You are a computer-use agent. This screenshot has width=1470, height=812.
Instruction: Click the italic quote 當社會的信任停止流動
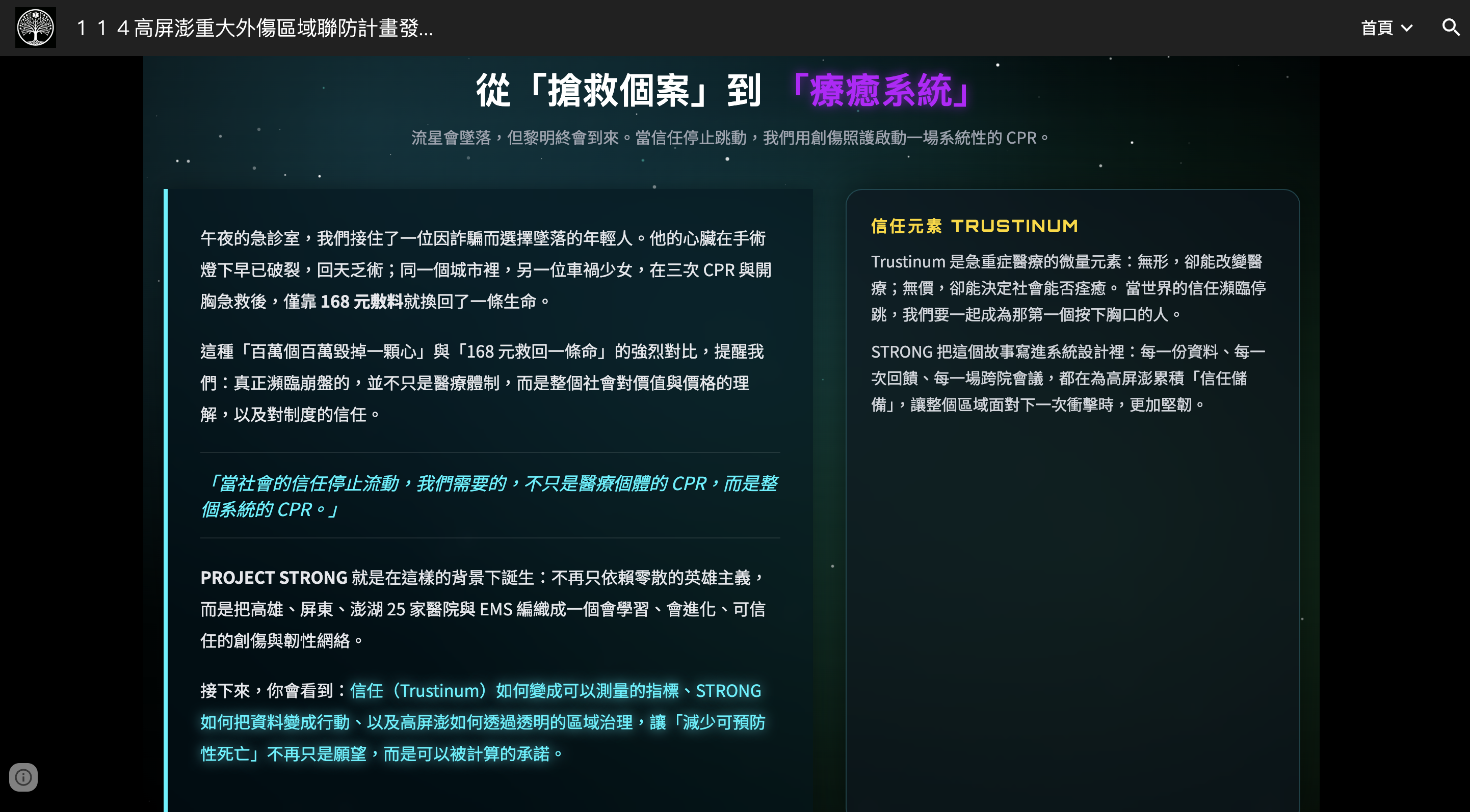[489, 496]
